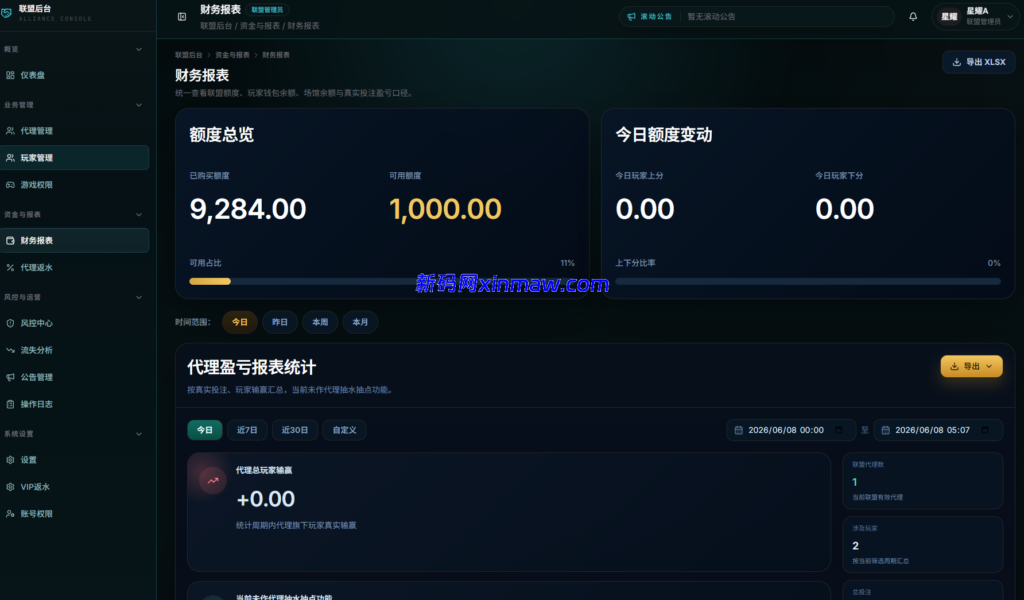
Task: Select the 财务报表 wallet icon
Action: [10, 240]
